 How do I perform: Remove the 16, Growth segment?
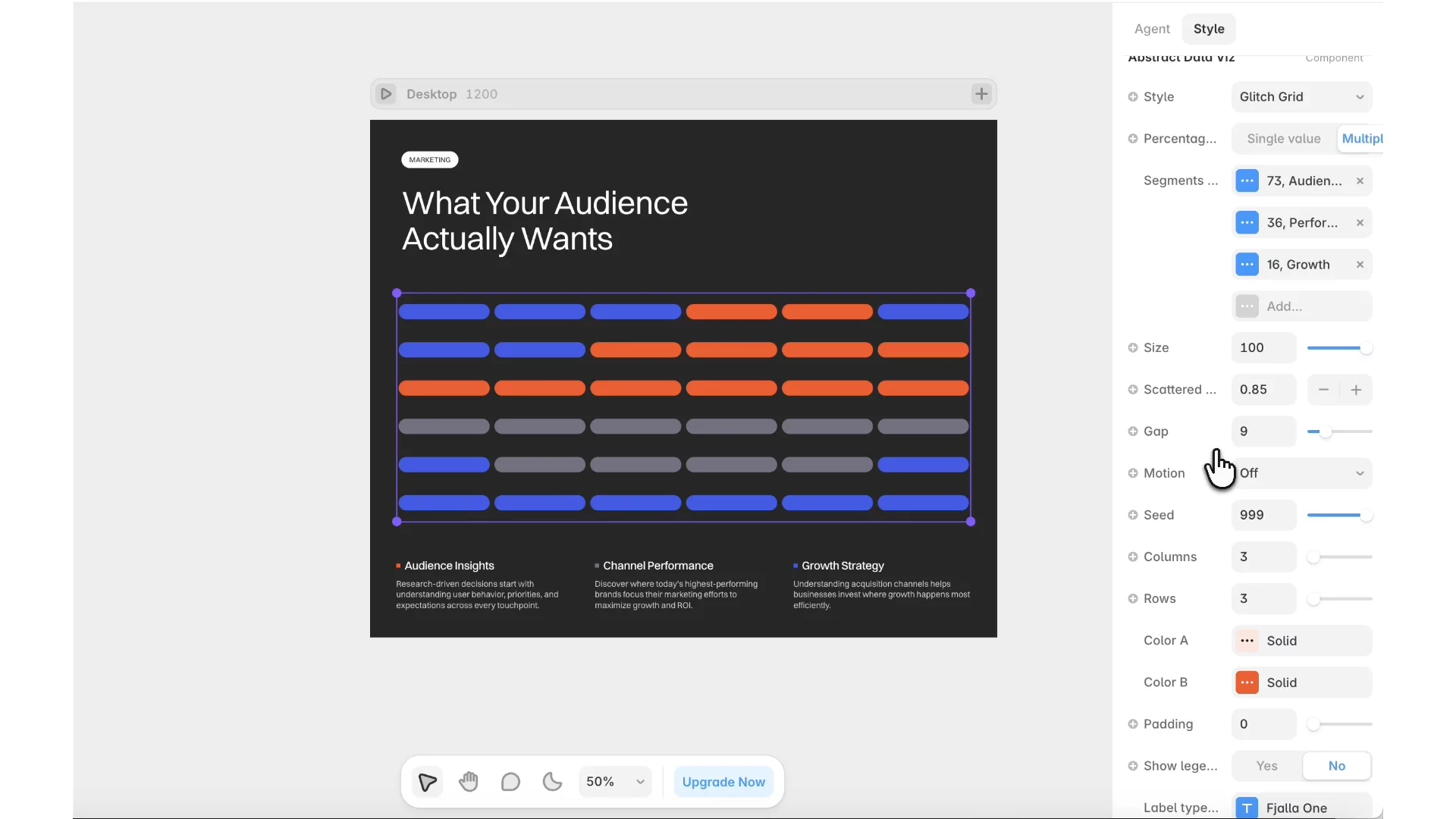1360,265
